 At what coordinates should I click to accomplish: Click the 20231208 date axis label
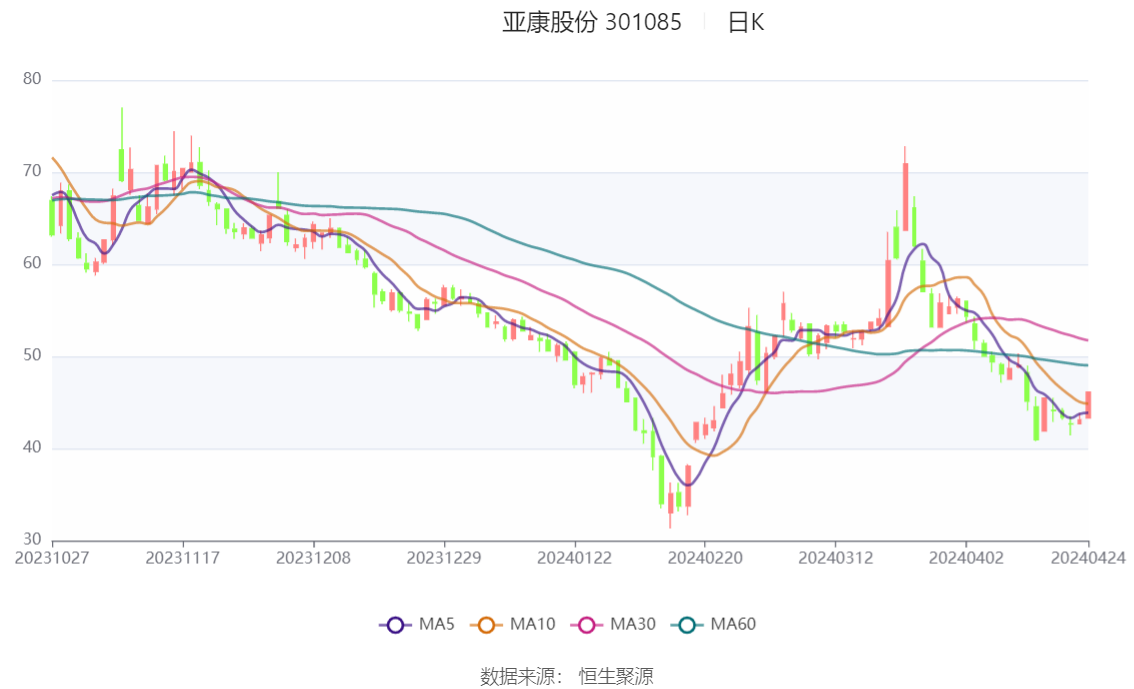(313, 557)
